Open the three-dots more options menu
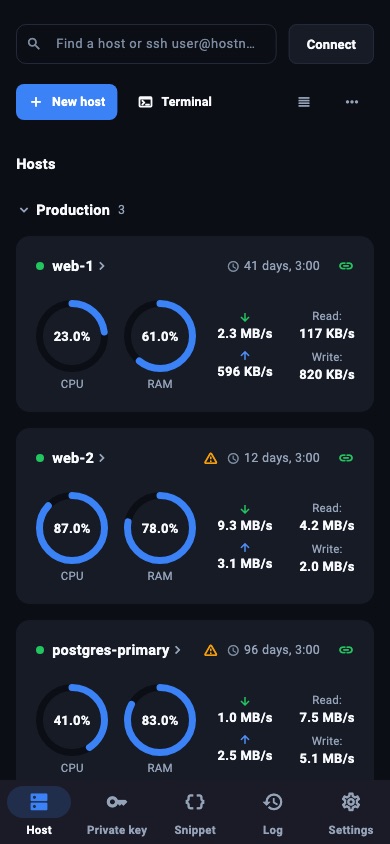 coord(352,102)
